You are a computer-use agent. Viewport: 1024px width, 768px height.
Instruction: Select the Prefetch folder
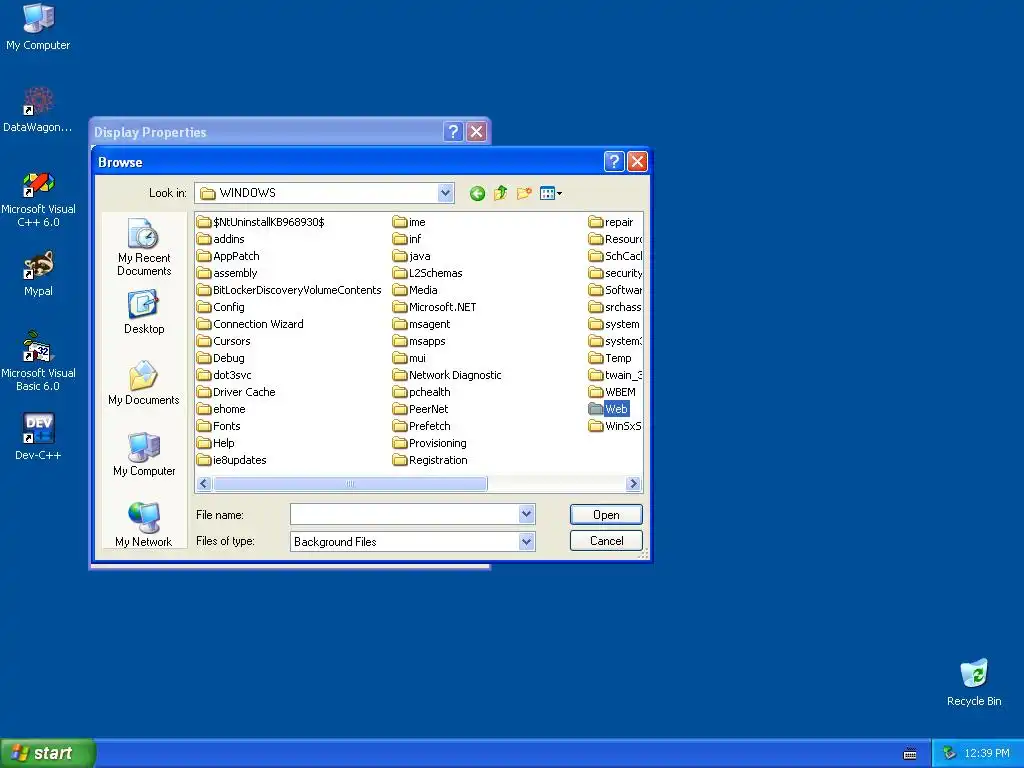pyautogui.click(x=422, y=426)
